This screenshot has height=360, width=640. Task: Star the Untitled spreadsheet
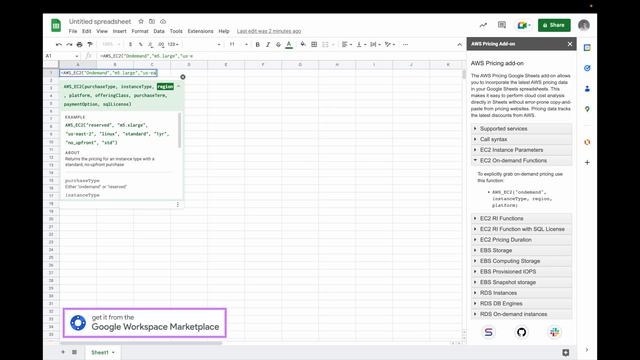pyautogui.click(x=141, y=21)
